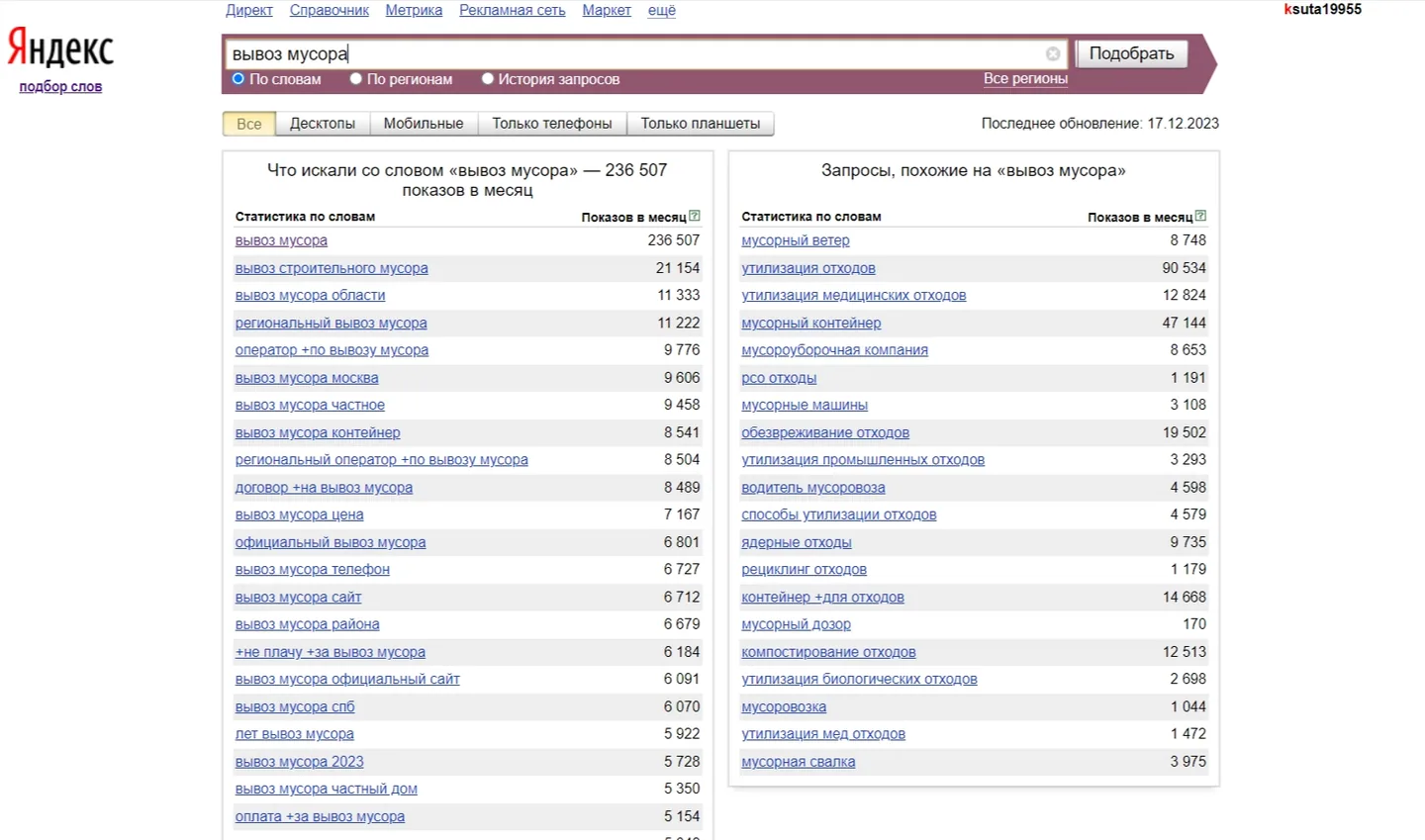
Task: Switch to the 'Все' device tab
Action: point(249,124)
